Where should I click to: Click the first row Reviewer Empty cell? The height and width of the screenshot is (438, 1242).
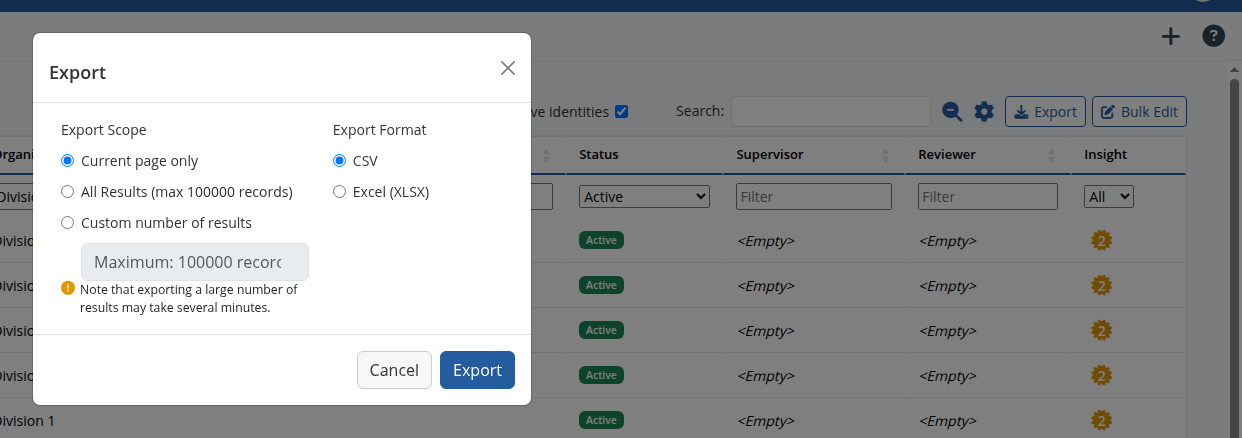[947, 241]
